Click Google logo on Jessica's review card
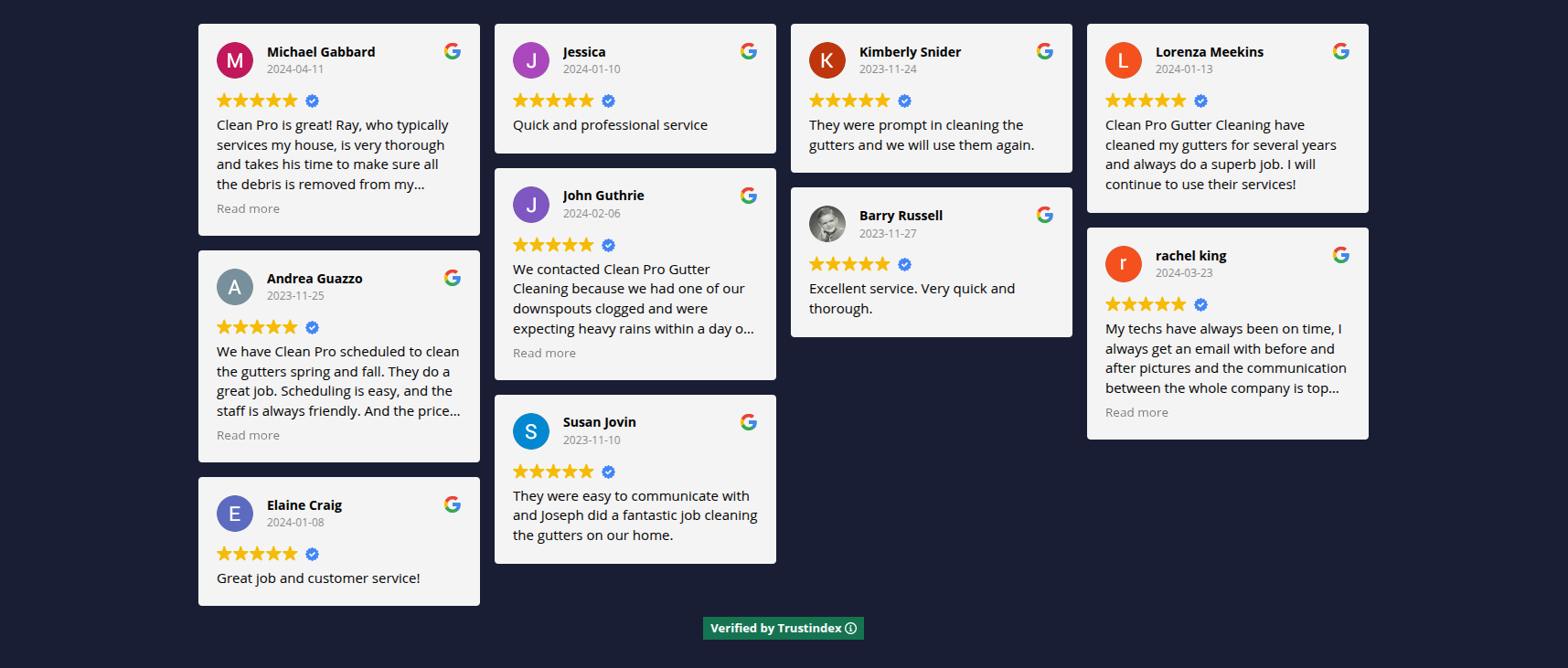Image resolution: width=1568 pixels, height=668 pixels. tap(749, 51)
